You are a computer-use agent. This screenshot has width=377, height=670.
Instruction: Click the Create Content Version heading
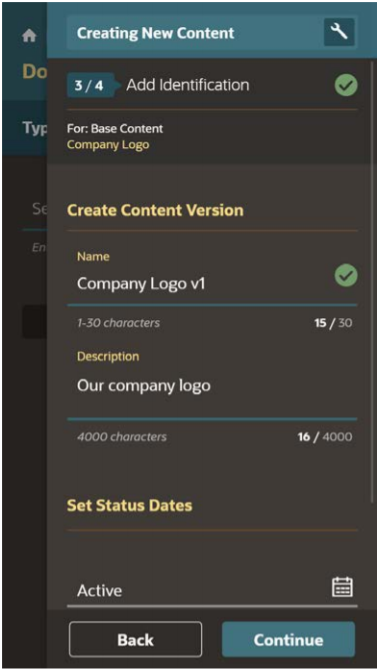click(x=155, y=210)
